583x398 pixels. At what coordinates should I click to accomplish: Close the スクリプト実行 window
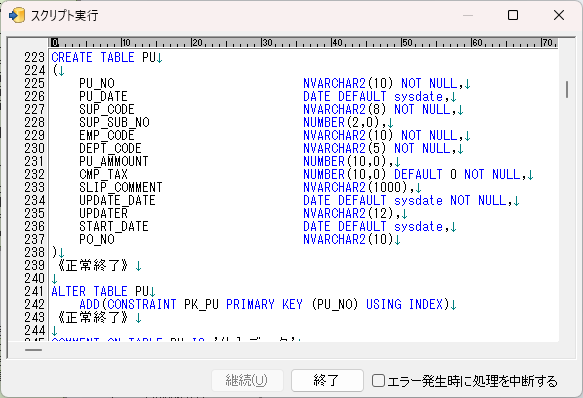[x=559, y=15]
